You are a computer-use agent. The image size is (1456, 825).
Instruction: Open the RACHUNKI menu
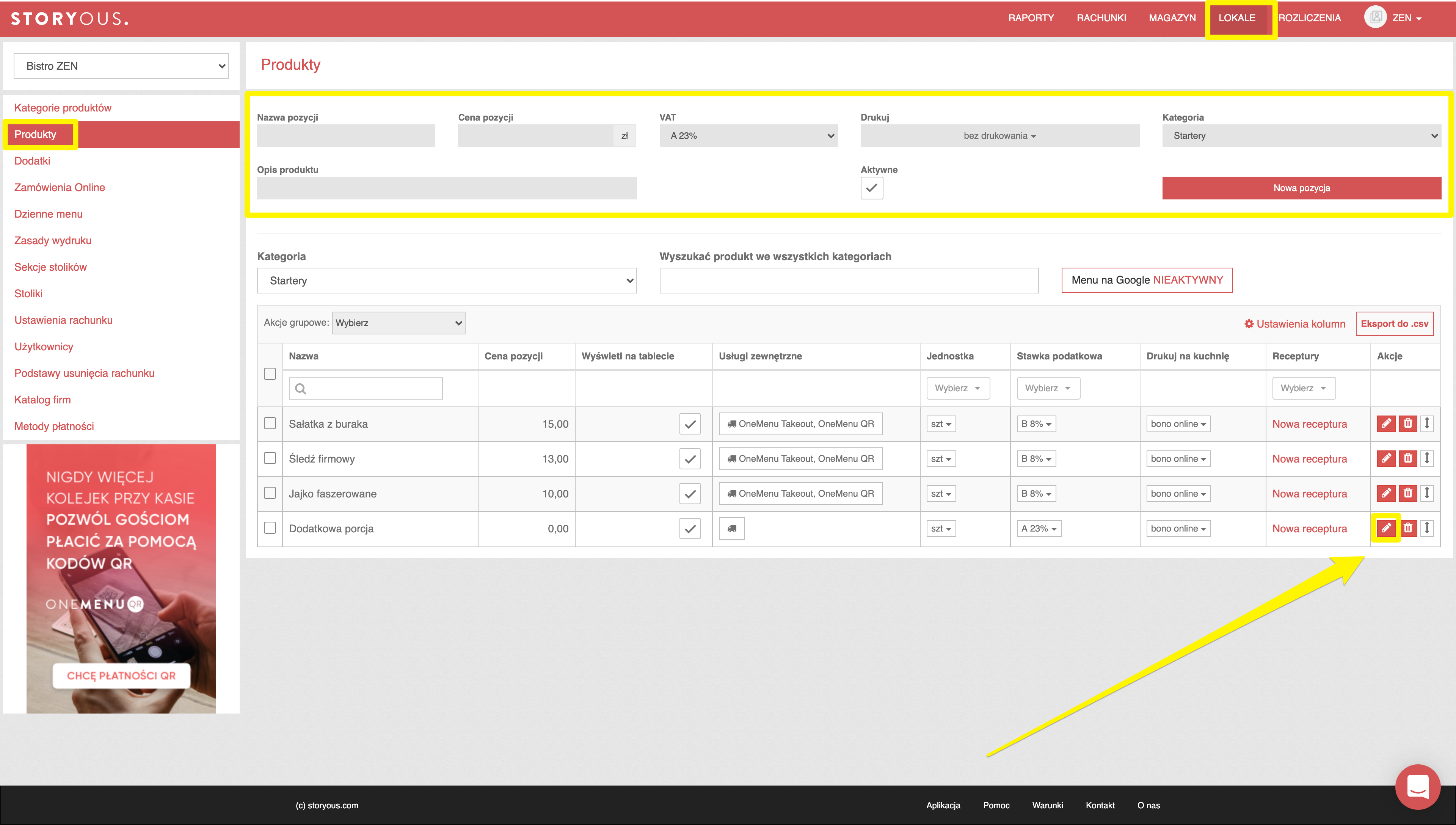click(1101, 17)
